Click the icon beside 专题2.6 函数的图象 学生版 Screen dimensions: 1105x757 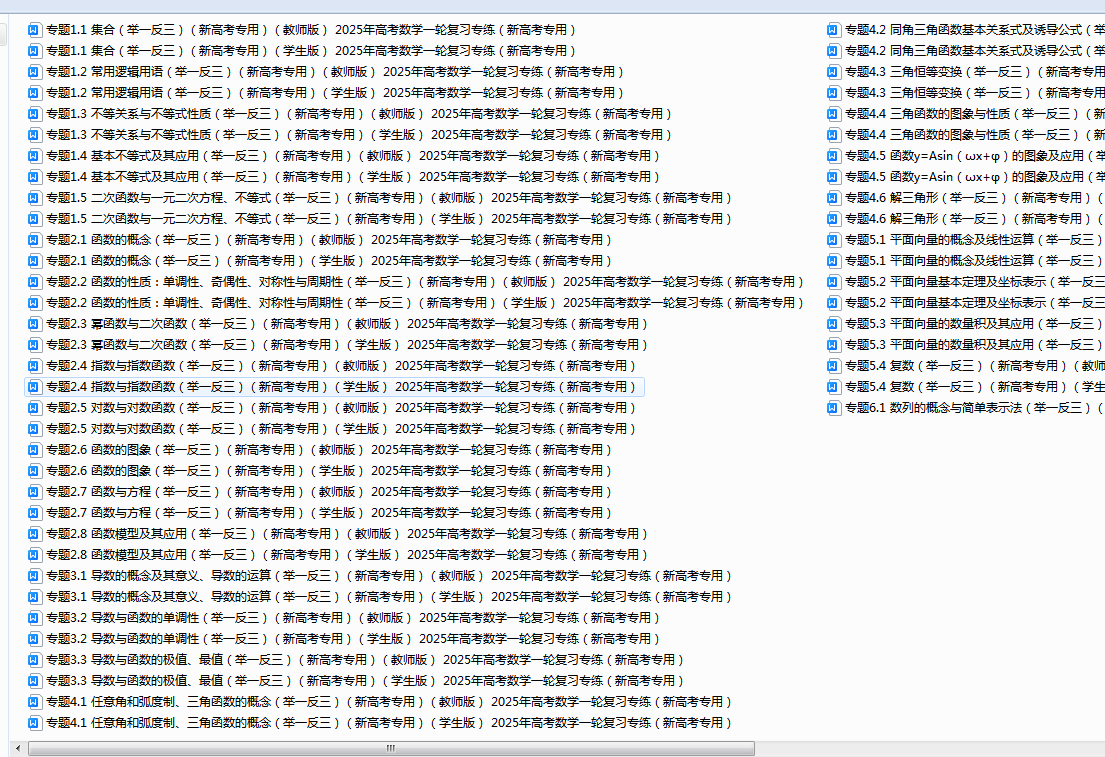coord(34,471)
